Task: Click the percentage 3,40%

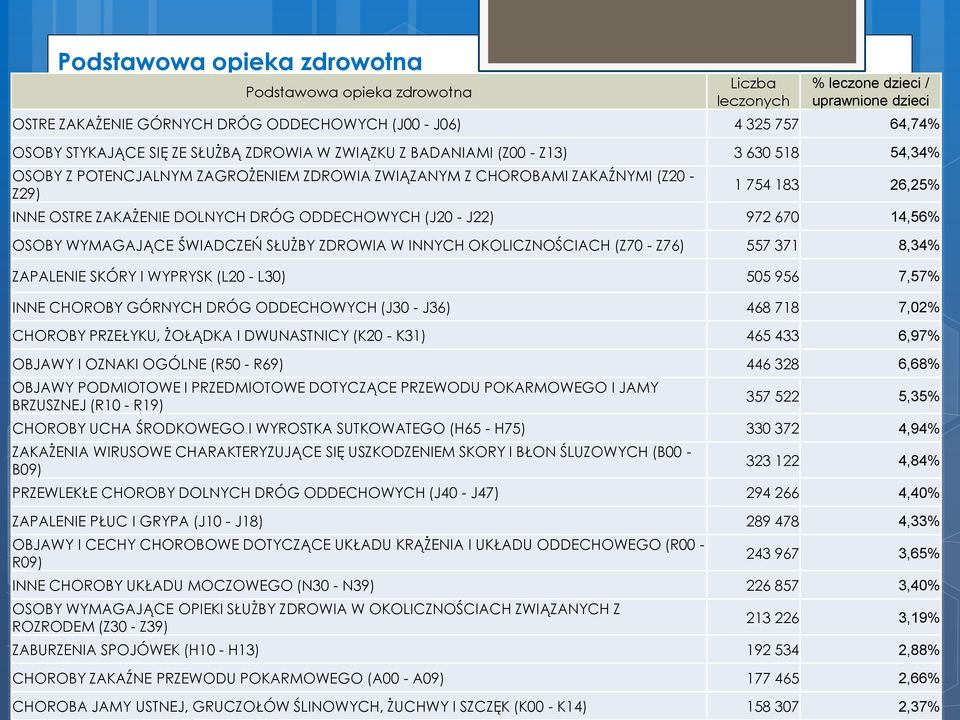Action: point(918,586)
